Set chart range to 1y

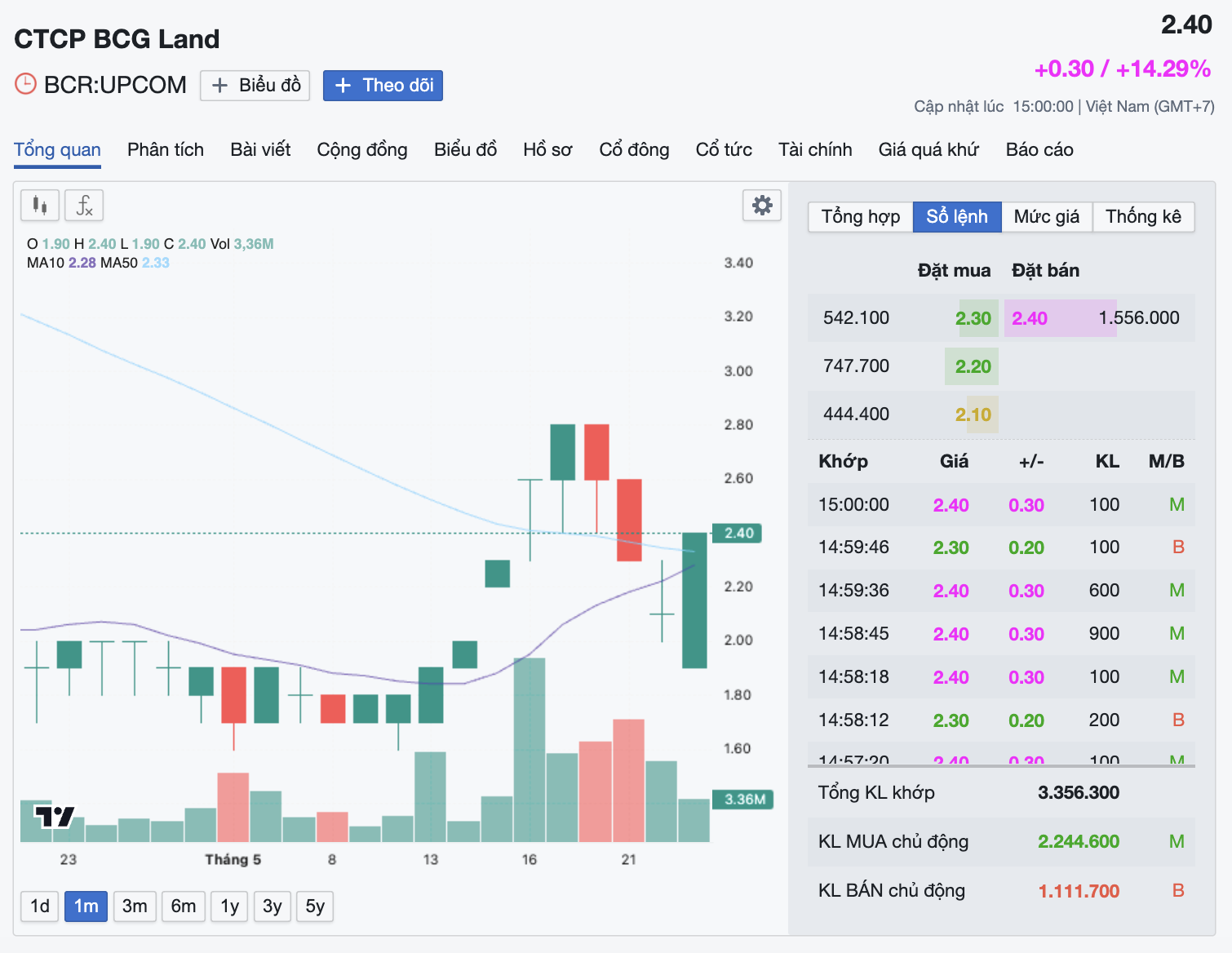230,906
